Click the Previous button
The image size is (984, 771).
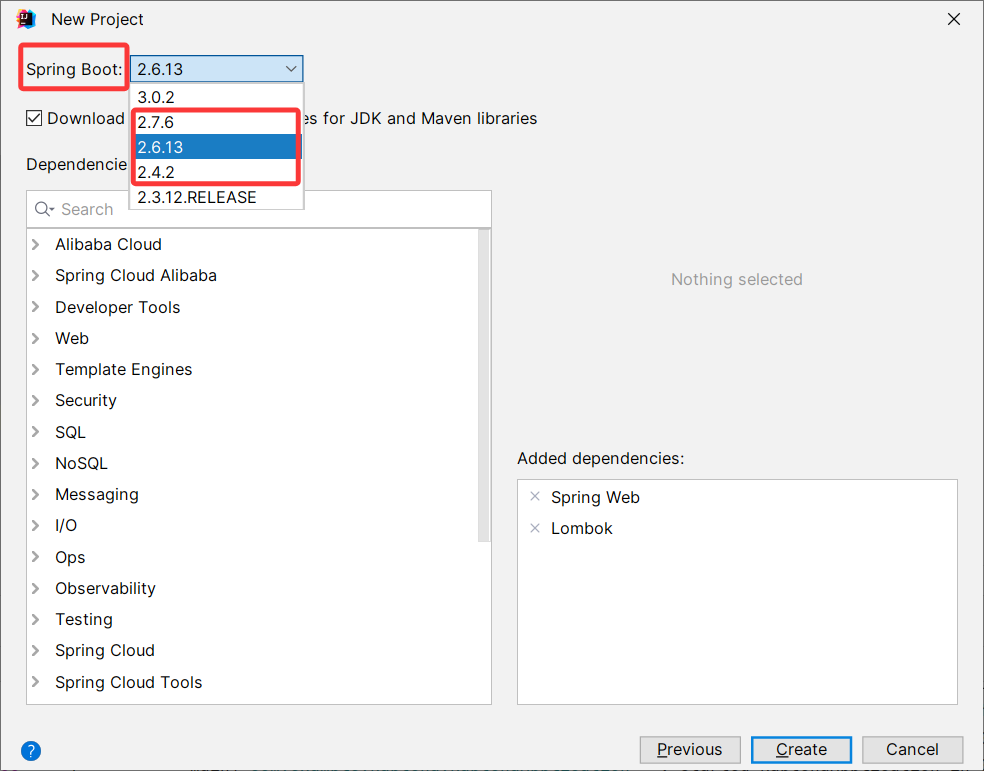690,750
